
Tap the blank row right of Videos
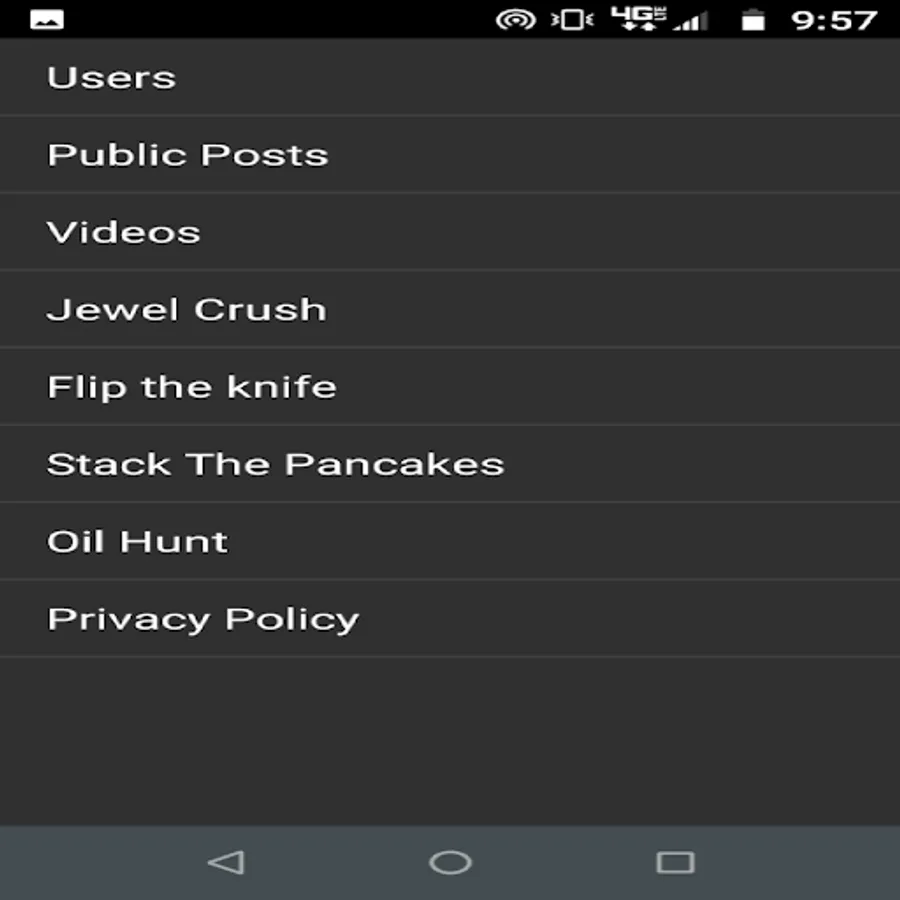[550, 232]
